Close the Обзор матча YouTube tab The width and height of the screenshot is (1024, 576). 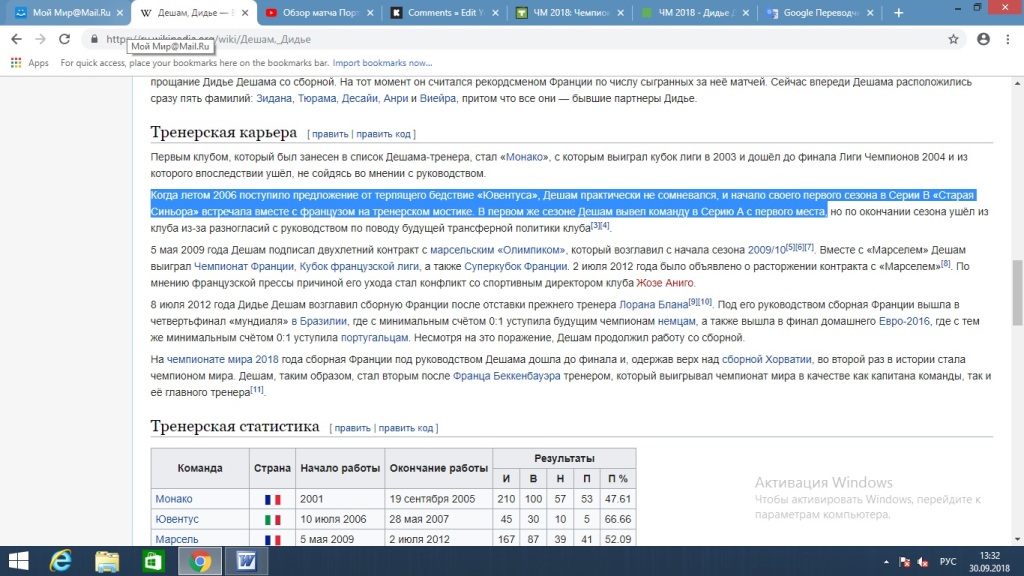coord(370,12)
